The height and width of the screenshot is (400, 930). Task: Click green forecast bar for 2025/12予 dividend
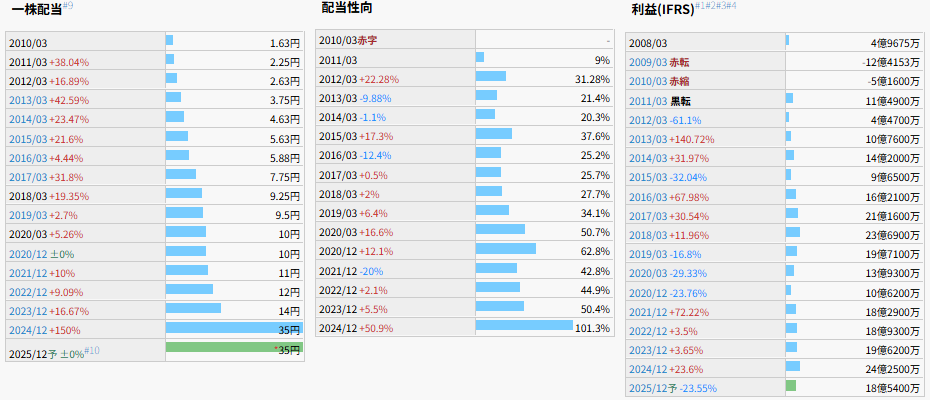(233, 347)
